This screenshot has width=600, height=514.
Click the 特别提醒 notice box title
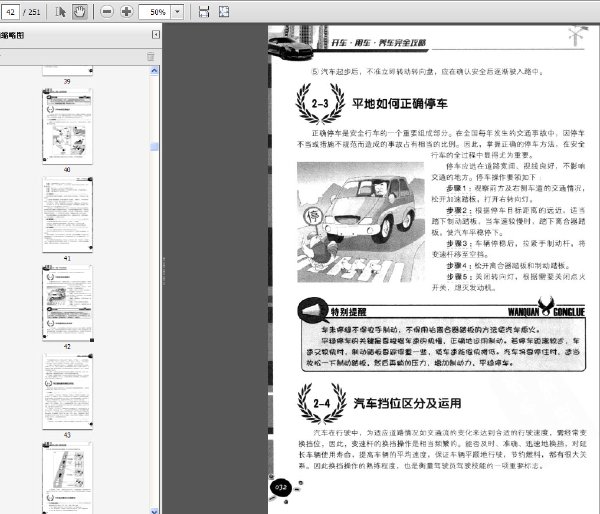349,312
